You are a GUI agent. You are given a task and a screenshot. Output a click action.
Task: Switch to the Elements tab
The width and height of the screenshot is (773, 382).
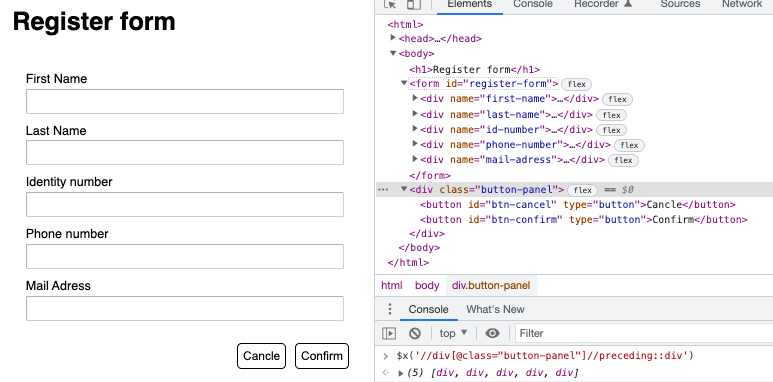pos(469,4)
